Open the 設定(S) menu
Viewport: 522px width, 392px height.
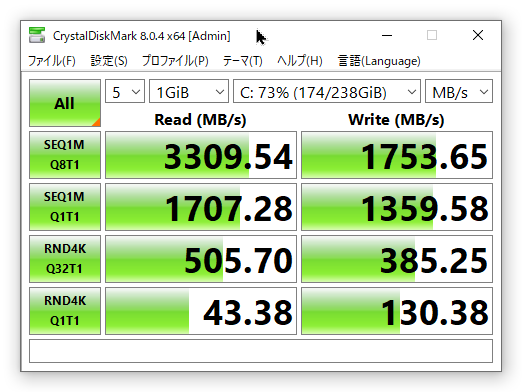coord(109,61)
